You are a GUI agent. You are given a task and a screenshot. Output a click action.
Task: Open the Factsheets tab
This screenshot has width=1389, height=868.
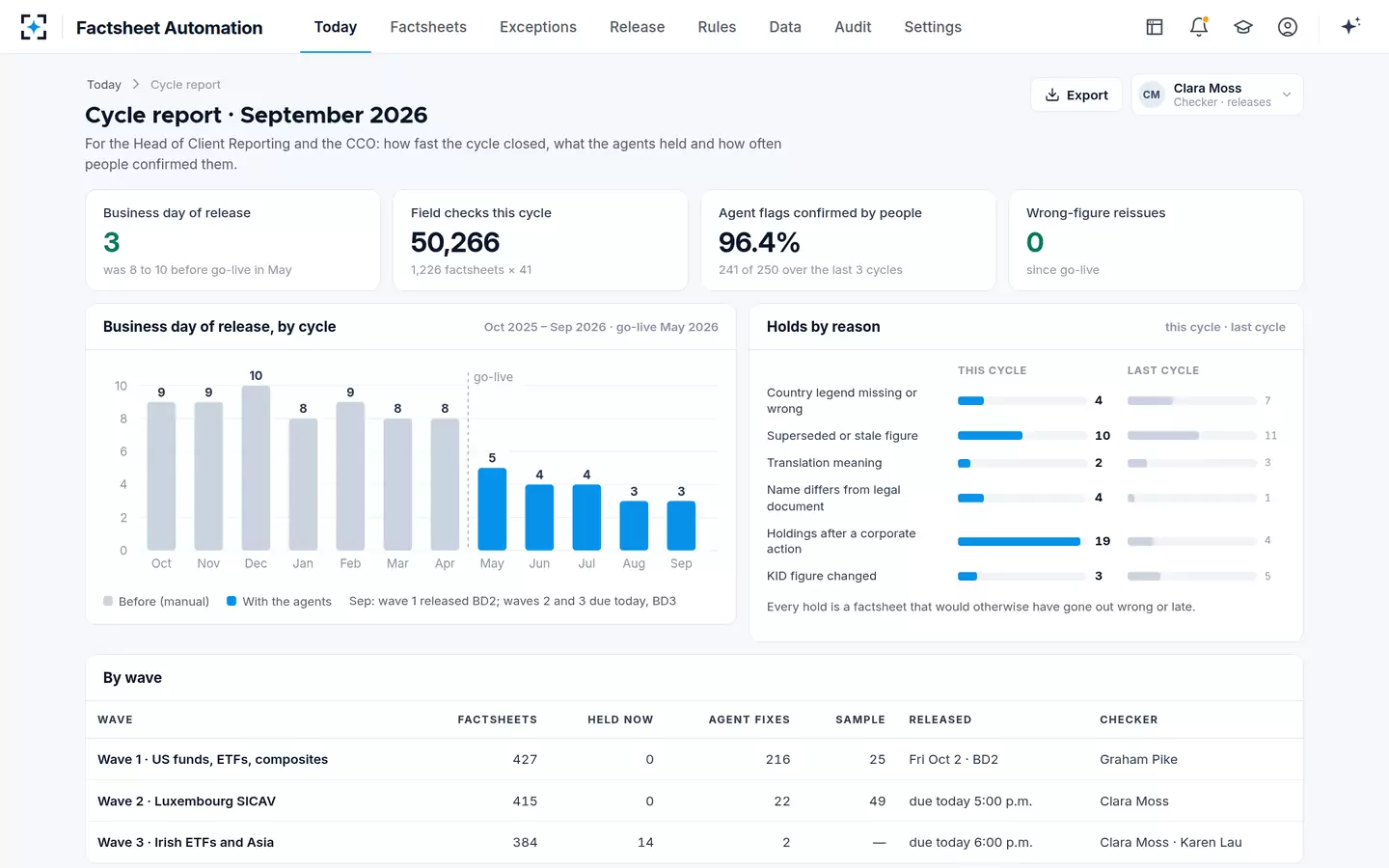coord(428,27)
